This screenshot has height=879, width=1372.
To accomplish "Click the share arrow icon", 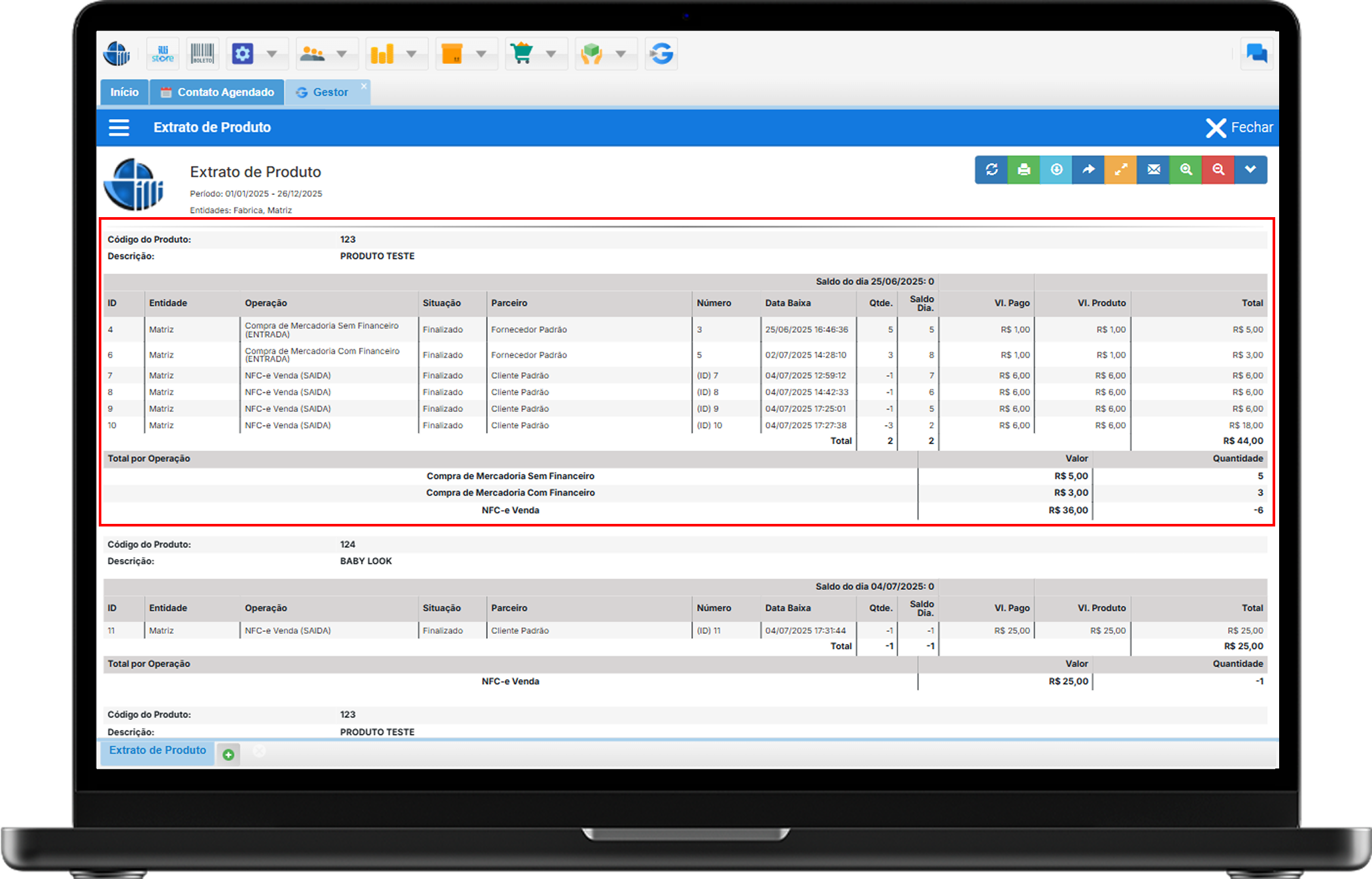I will coord(1088,170).
